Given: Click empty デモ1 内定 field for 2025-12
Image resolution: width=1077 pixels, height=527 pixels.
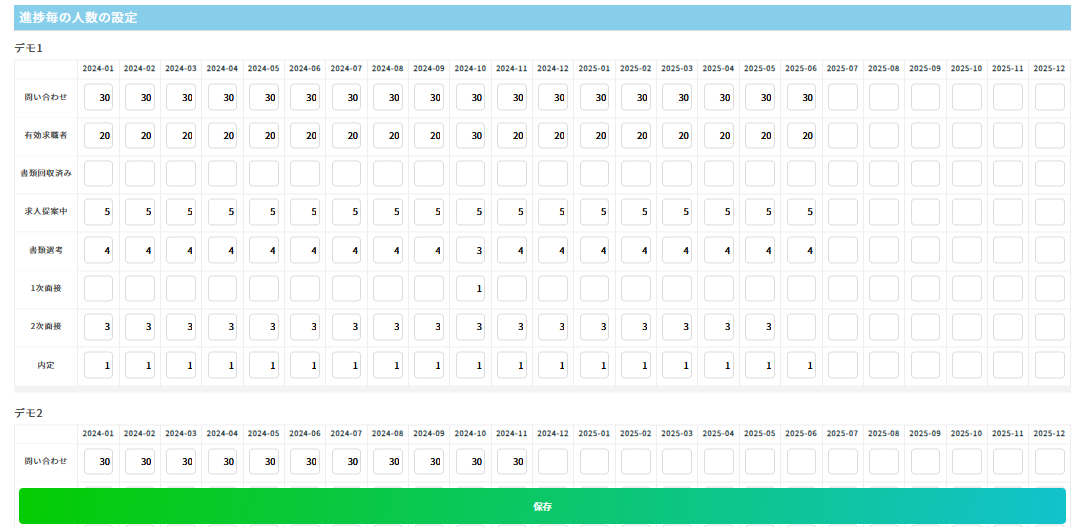Looking at the screenshot, I should pos(1049,366).
